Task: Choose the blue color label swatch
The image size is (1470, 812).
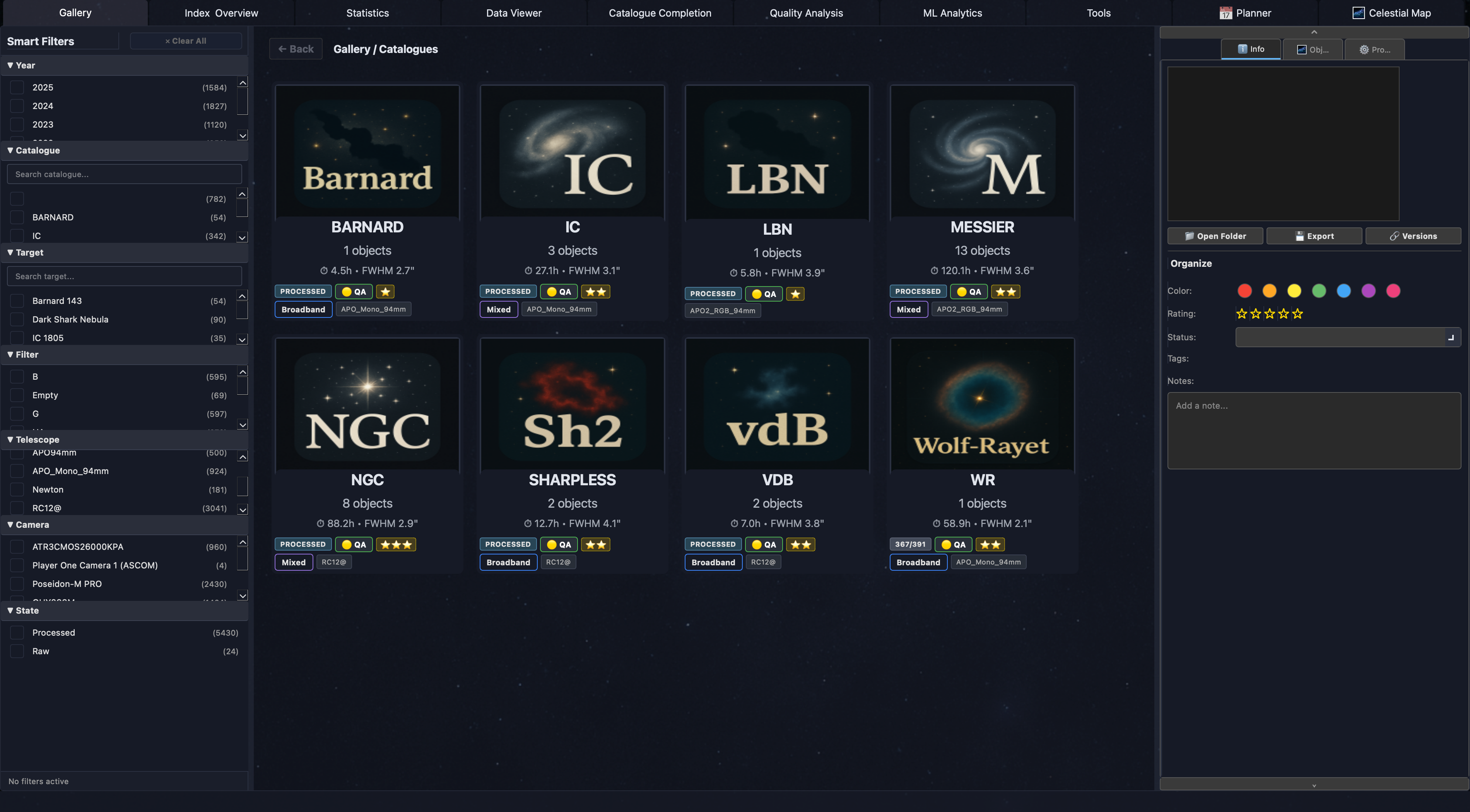Action: tap(1344, 291)
